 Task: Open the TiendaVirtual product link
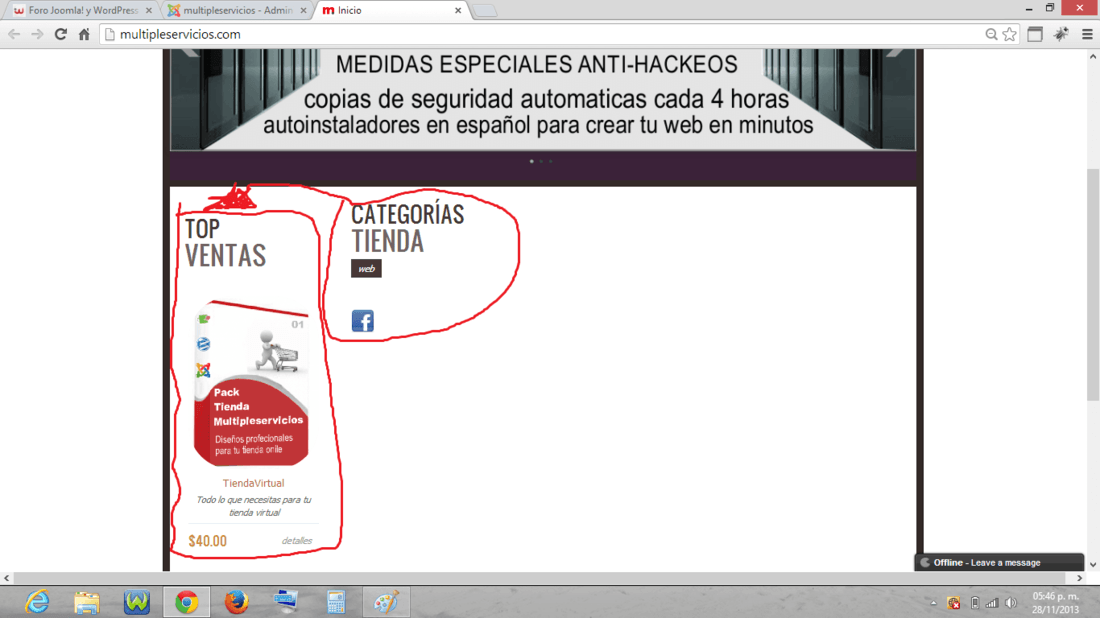click(x=253, y=483)
